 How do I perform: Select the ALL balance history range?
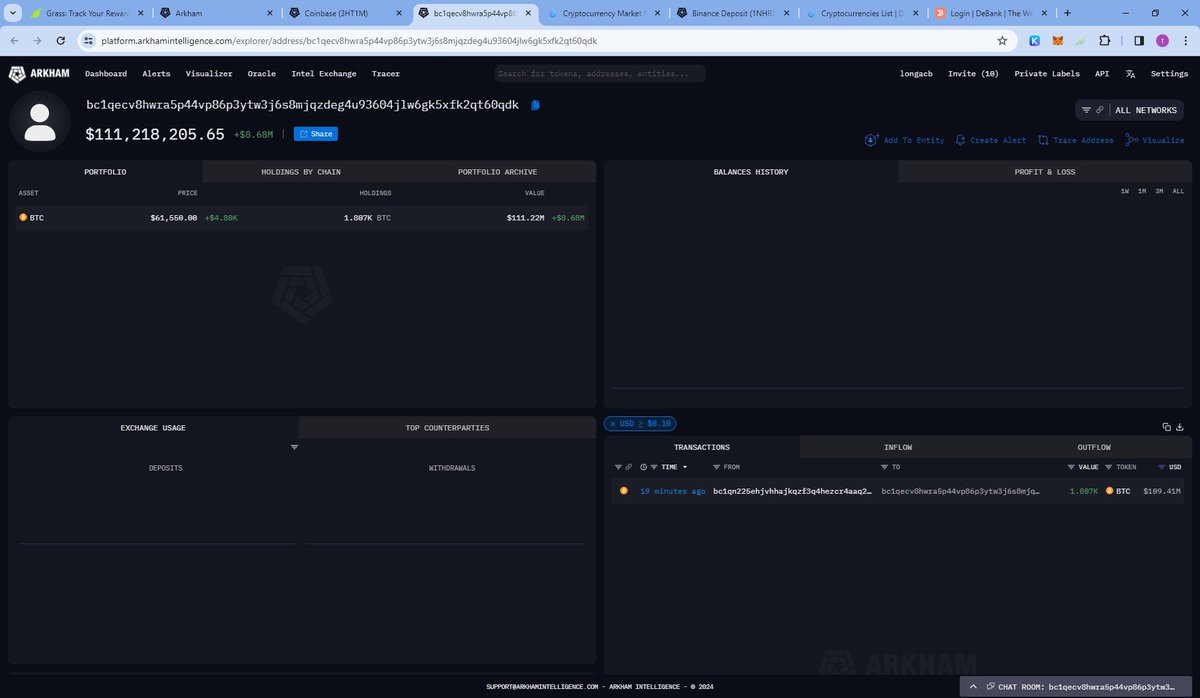click(x=1178, y=191)
